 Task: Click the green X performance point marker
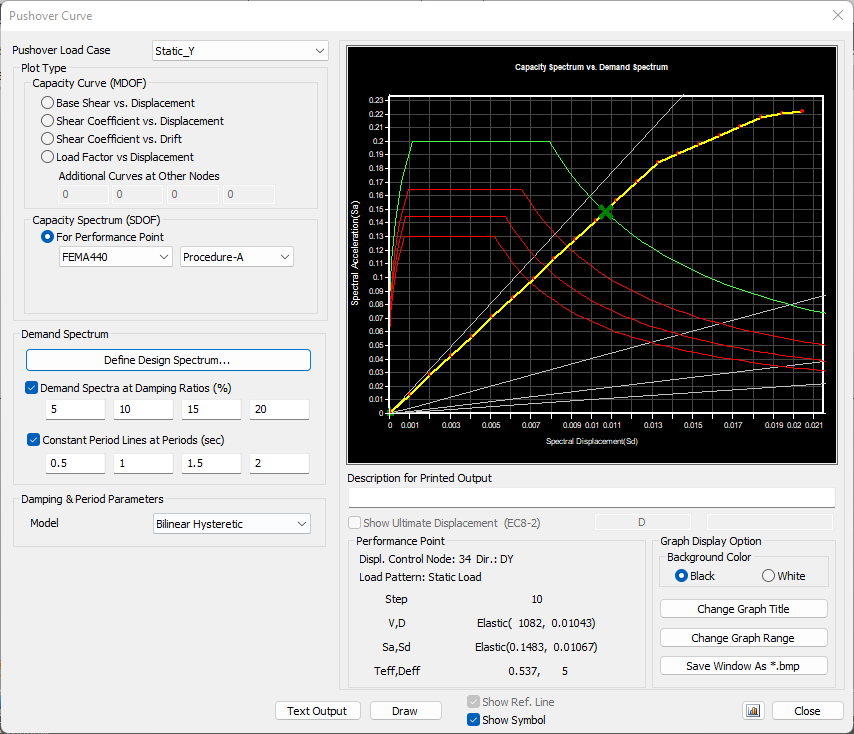[x=605, y=212]
